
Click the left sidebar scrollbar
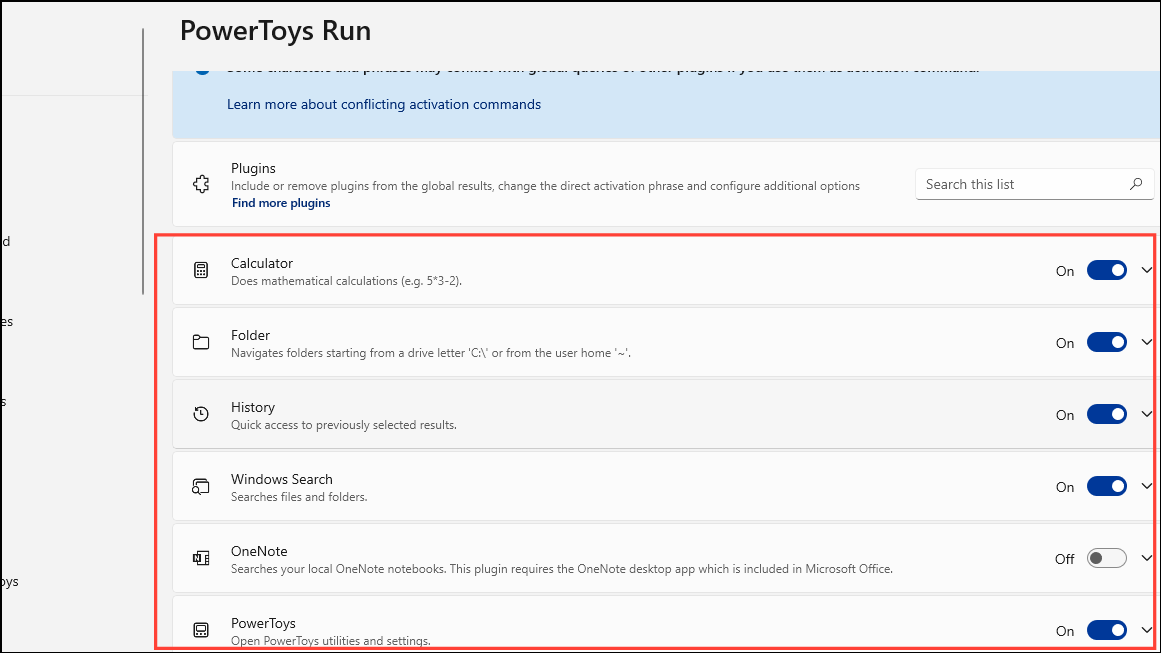[143, 161]
